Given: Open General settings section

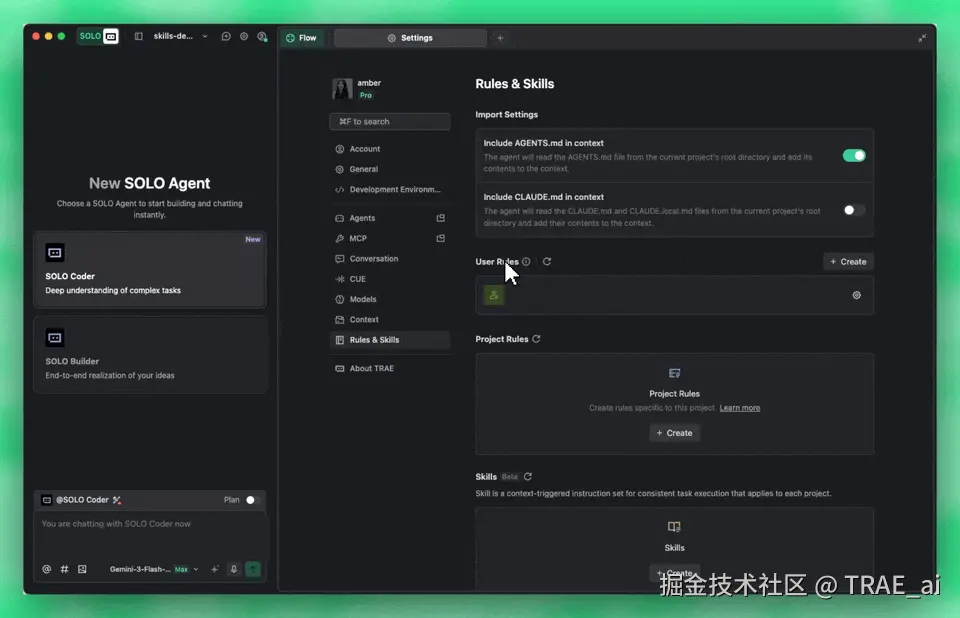Looking at the screenshot, I should [x=390, y=169].
